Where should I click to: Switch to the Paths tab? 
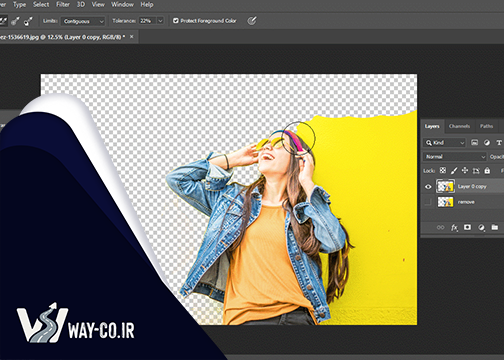tap(486, 126)
